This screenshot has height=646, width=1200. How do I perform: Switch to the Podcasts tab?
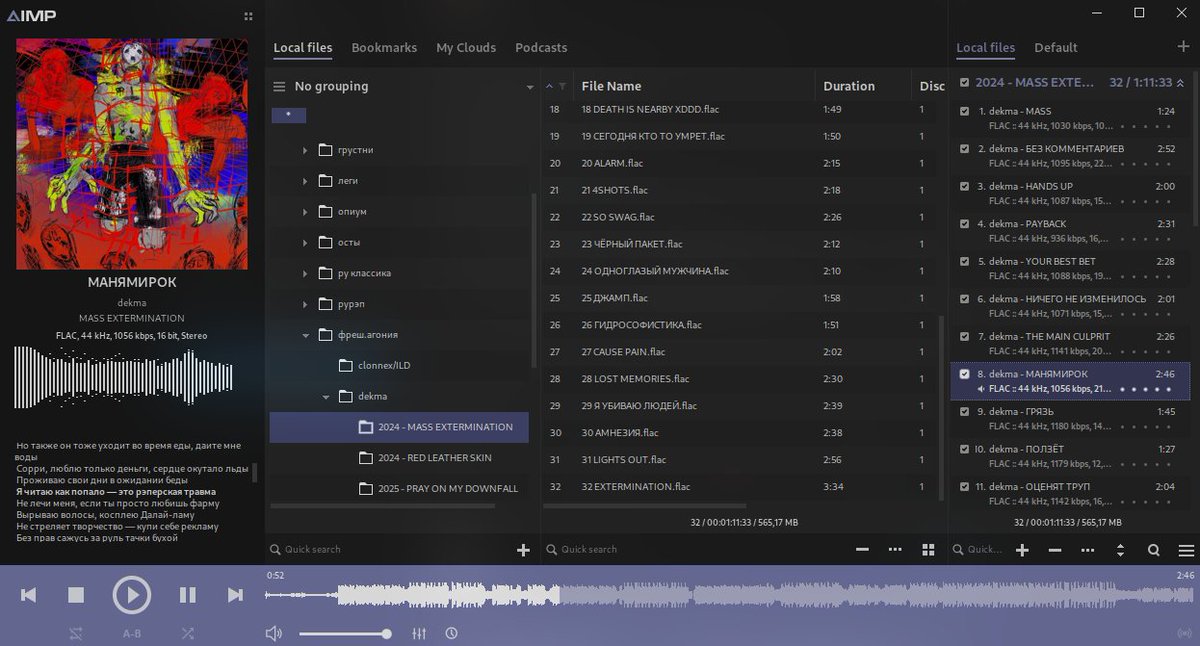click(x=541, y=47)
